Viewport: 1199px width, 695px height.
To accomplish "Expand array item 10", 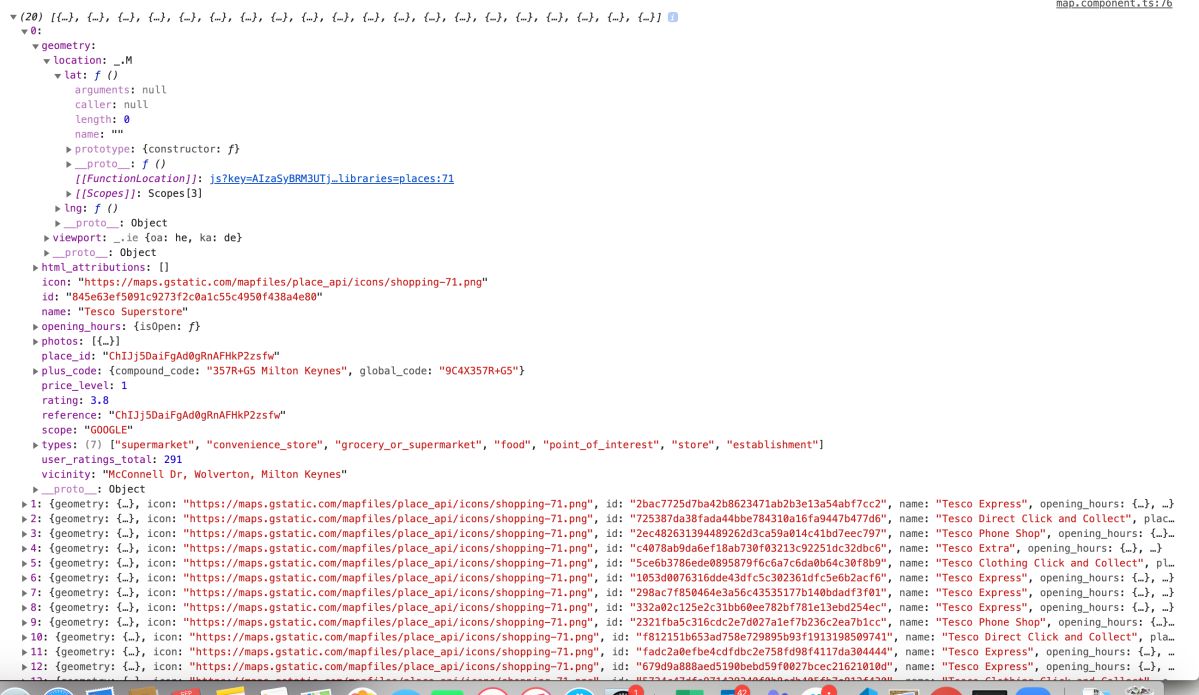I will pyautogui.click(x=24, y=638).
